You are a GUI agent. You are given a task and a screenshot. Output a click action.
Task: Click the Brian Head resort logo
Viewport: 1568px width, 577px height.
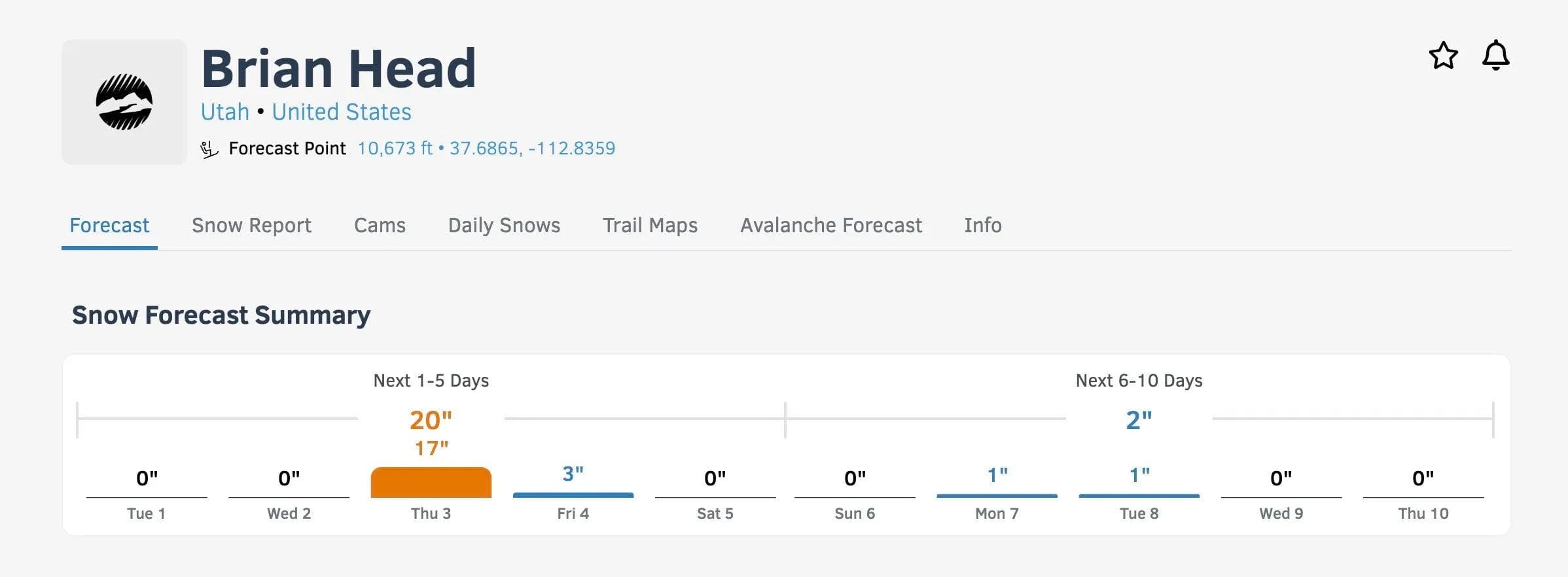(124, 102)
